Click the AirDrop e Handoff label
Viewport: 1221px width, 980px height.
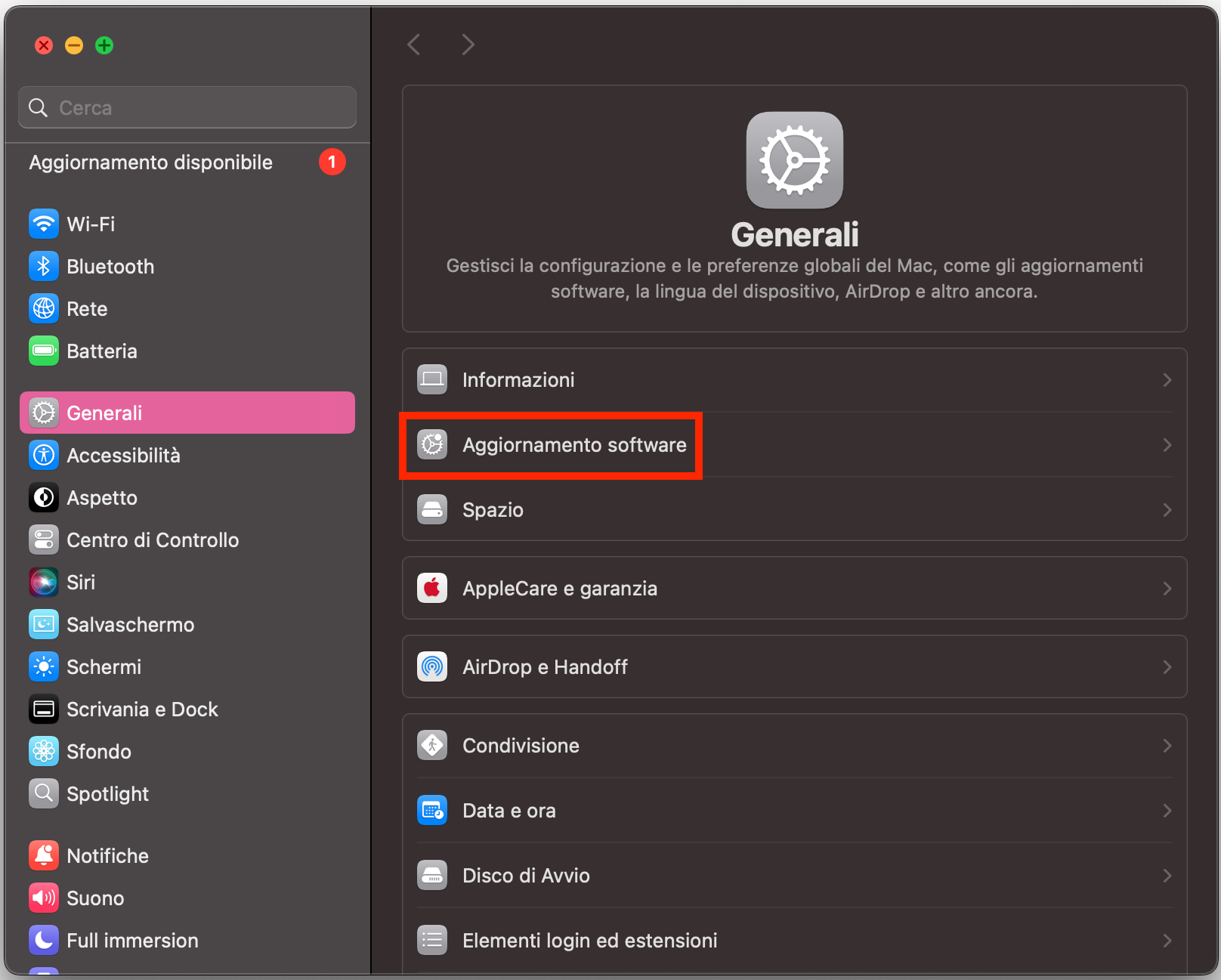pyautogui.click(x=545, y=667)
